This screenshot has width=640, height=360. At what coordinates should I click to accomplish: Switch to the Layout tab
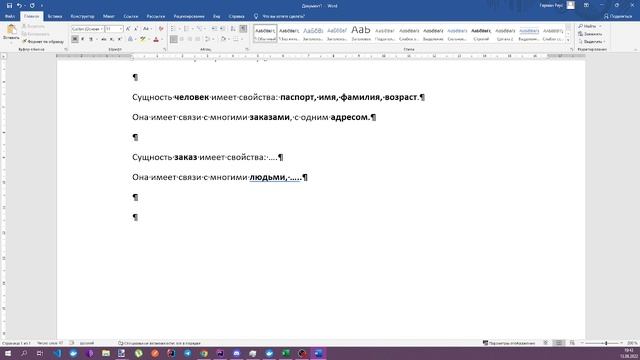tap(109, 16)
